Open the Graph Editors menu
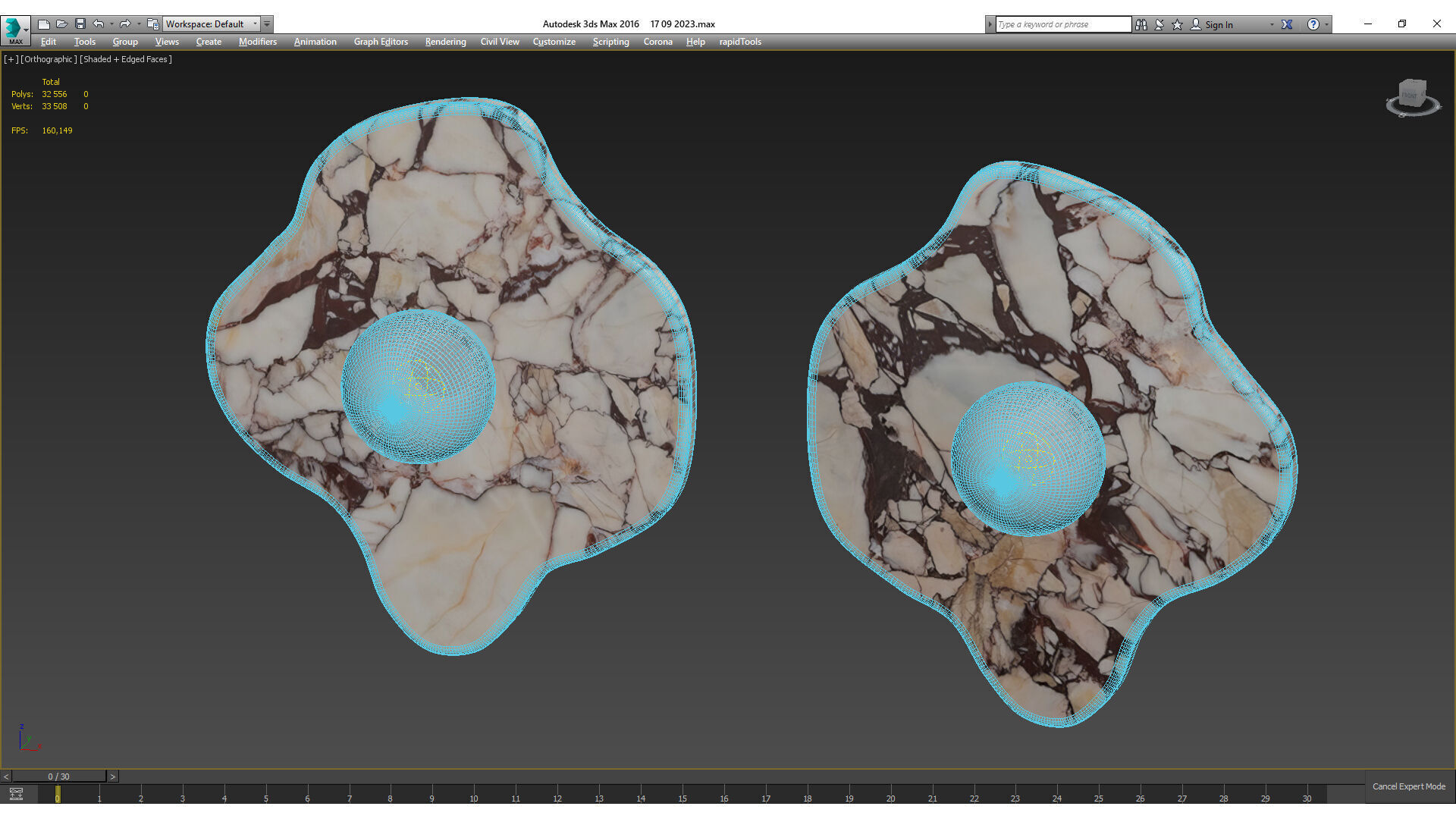This screenshot has height=819, width=1456. coord(381,42)
